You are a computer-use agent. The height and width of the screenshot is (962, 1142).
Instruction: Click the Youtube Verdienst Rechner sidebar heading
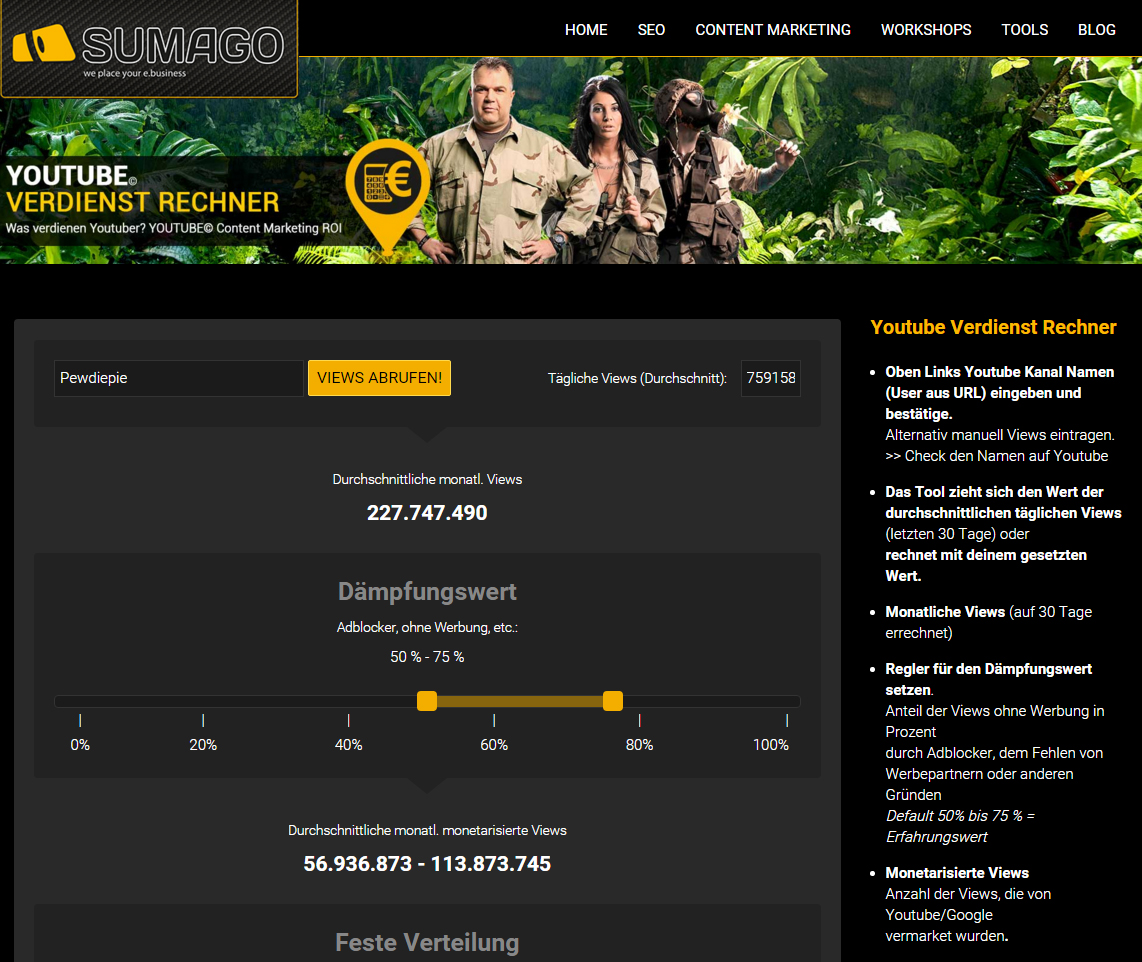pyautogui.click(x=993, y=327)
